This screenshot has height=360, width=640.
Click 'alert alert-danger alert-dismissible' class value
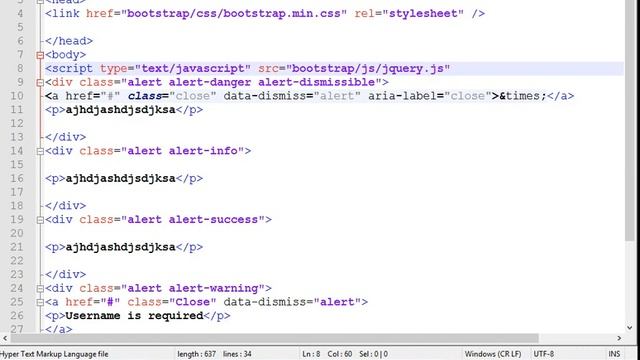click(x=251, y=82)
